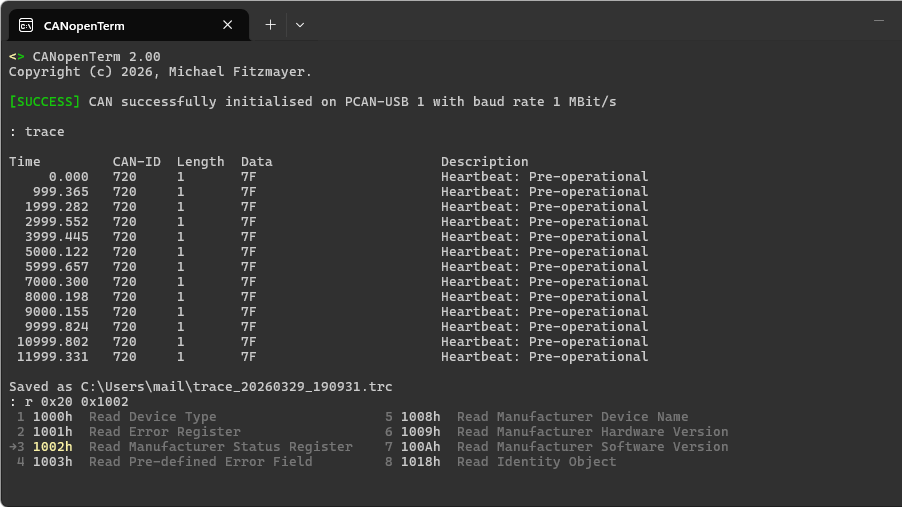Click the CAN-ID column header
The width and height of the screenshot is (902, 507).
[136, 162]
